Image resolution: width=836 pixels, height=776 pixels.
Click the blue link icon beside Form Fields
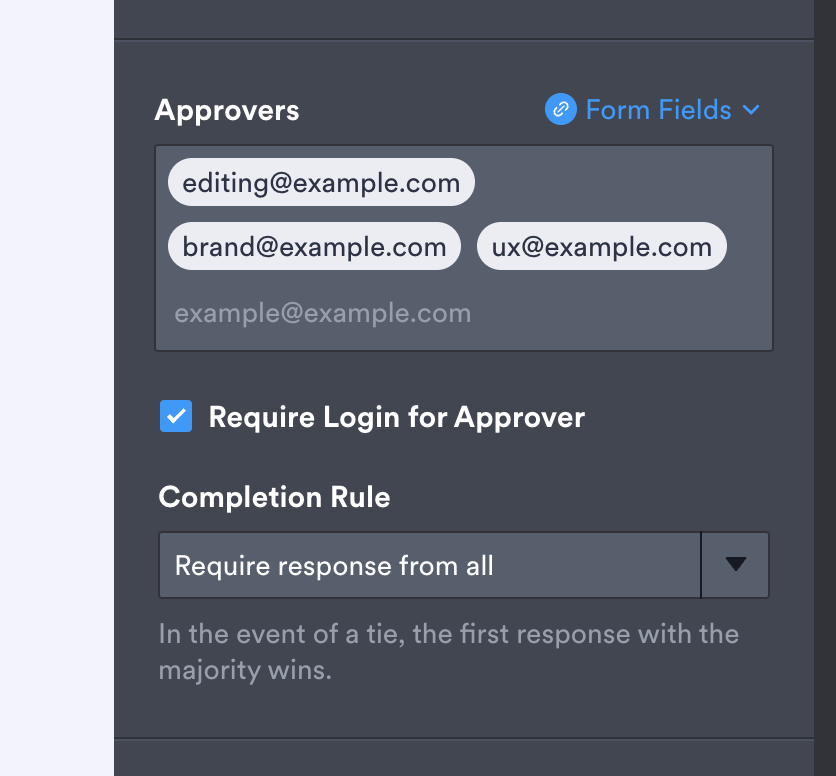[x=560, y=110]
